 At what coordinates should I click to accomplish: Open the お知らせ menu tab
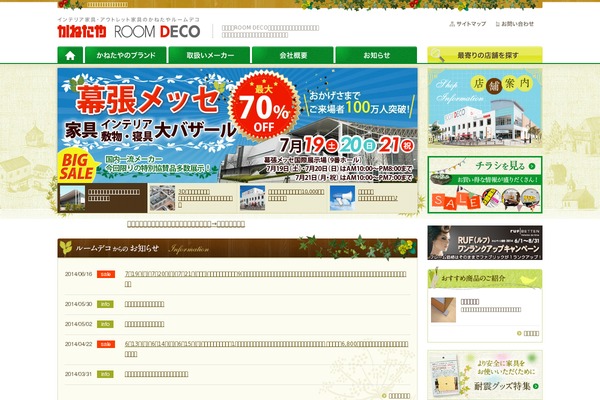tap(377, 55)
